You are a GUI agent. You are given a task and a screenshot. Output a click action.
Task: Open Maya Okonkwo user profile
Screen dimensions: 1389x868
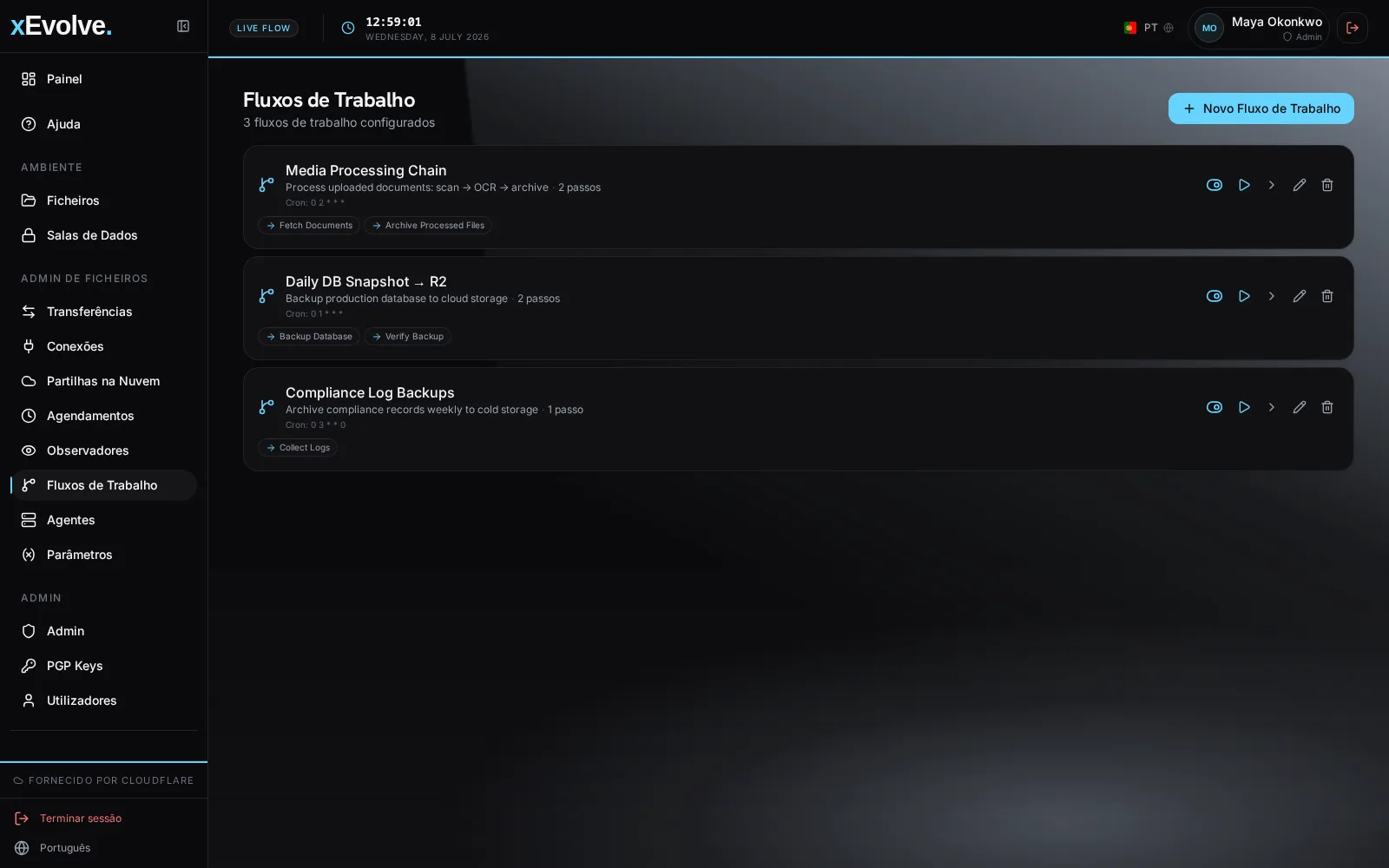click(x=1259, y=28)
